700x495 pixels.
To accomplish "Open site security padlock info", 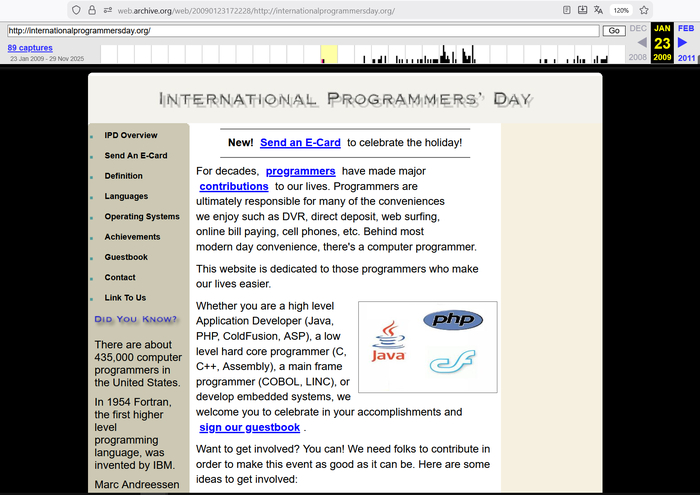I will (x=92, y=10).
